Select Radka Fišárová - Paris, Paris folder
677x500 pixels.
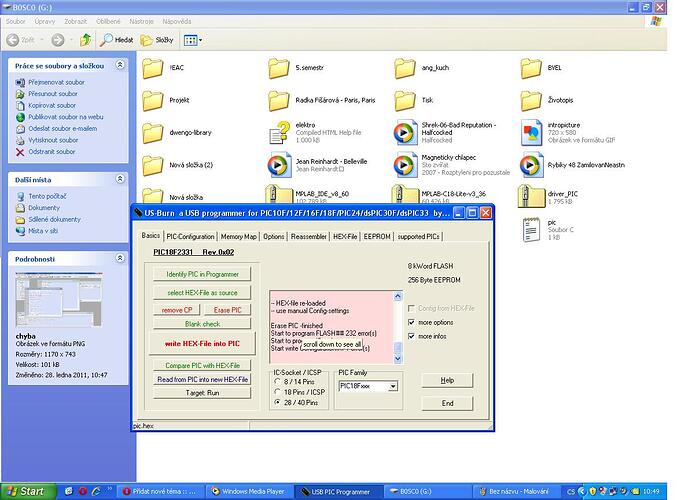coord(278,101)
